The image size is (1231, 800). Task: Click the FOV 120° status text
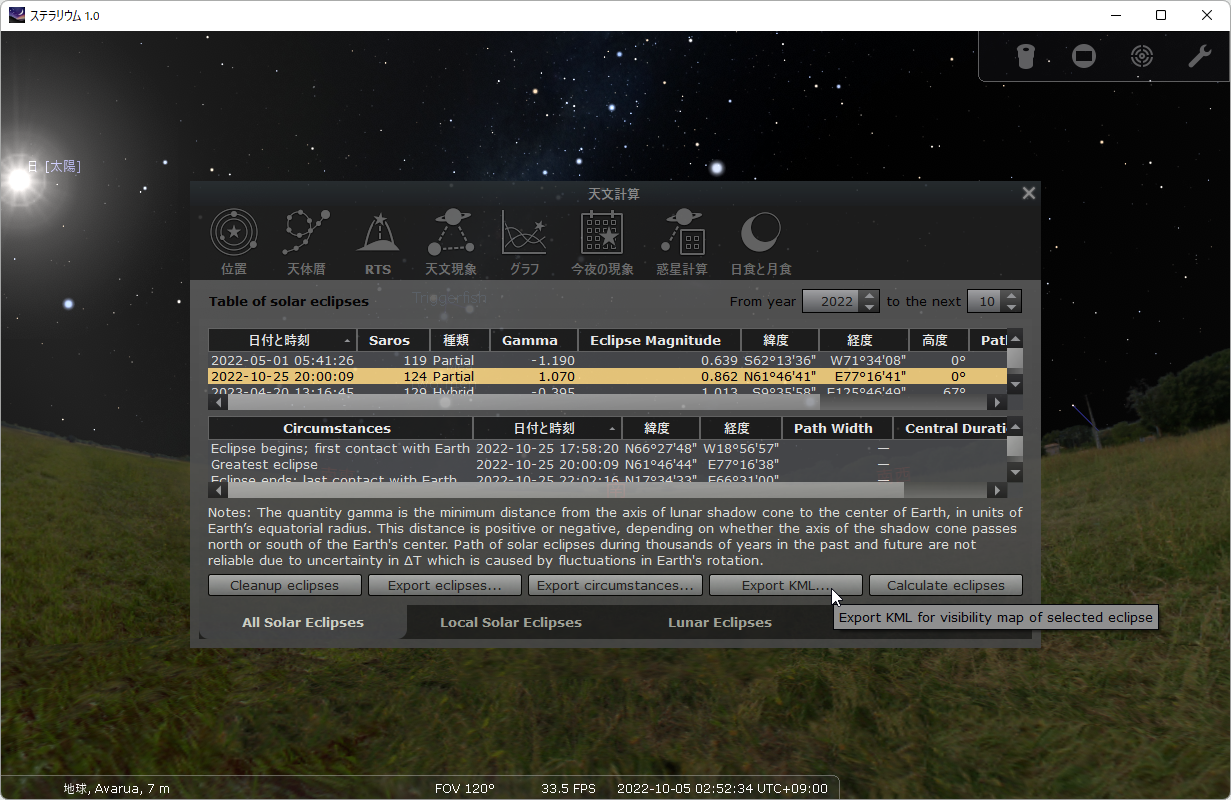[x=465, y=788]
